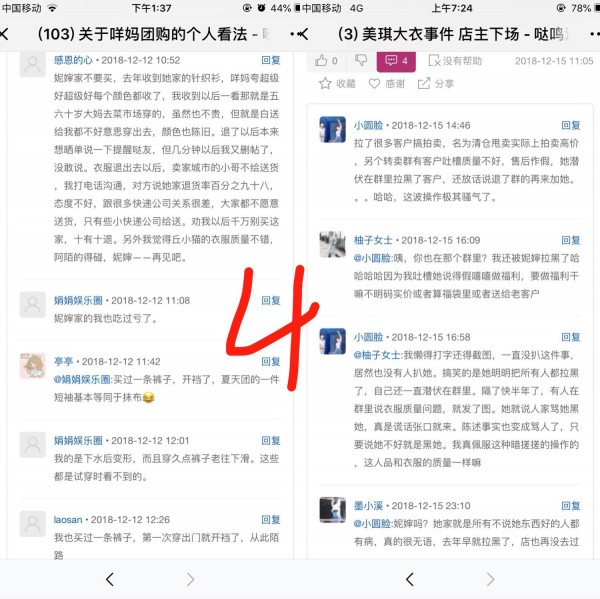This screenshot has width=600, height=599.
Task: Open the username link 娟娟娱乐圈 at 11:08
Action: point(78,300)
